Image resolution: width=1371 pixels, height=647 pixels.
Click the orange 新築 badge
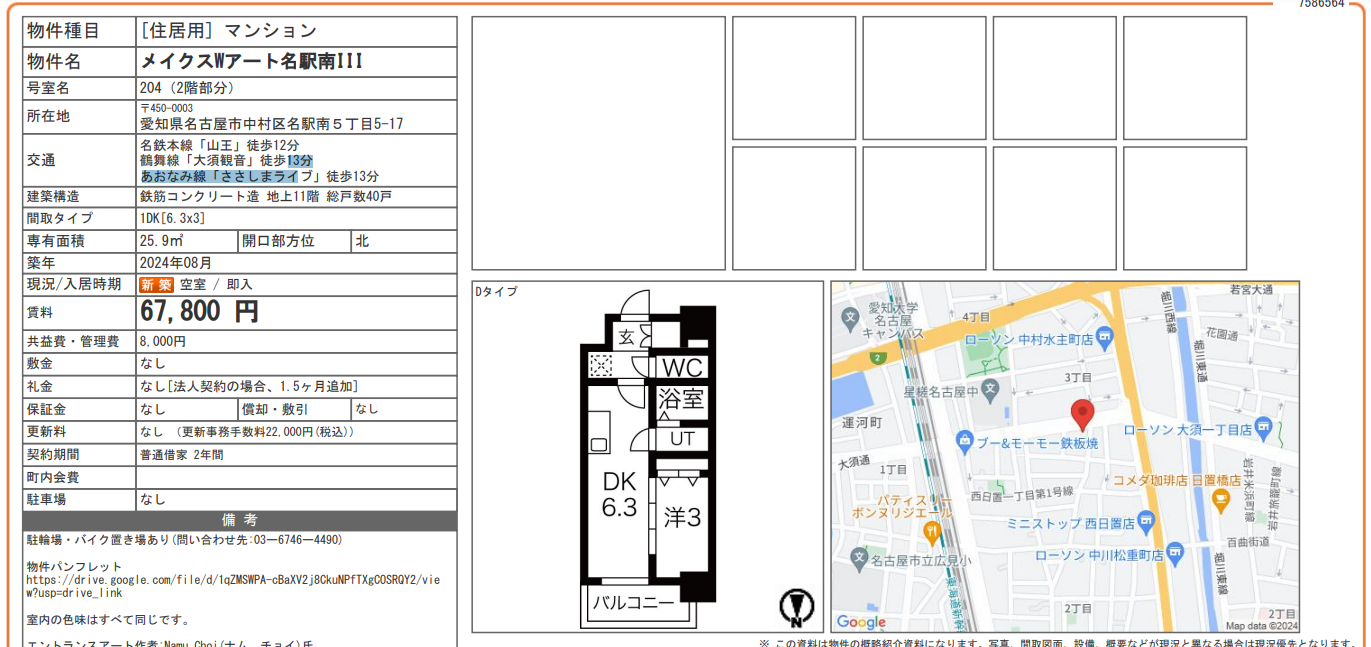tap(156, 285)
